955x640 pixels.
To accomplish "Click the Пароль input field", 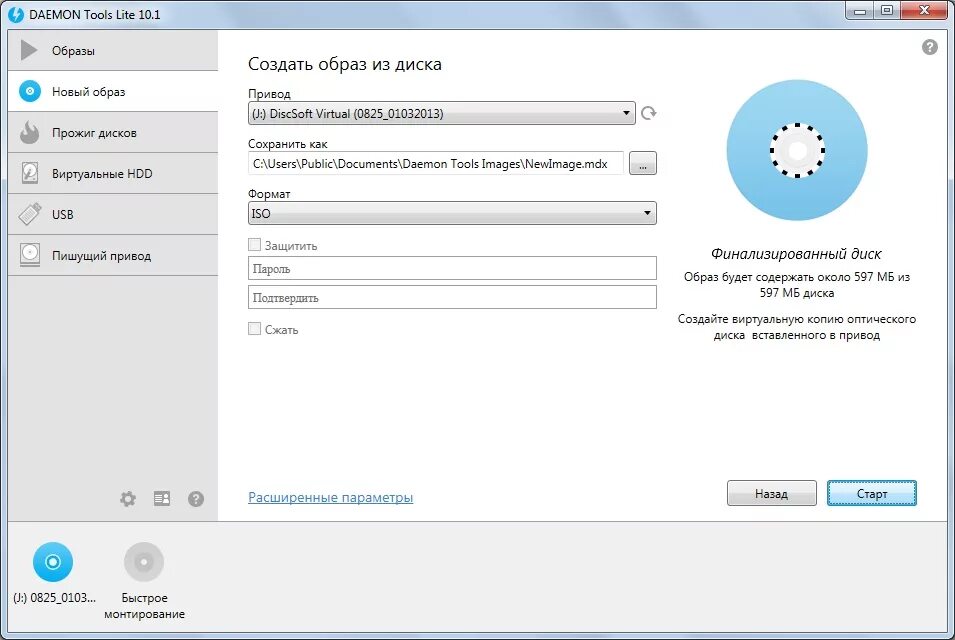I will click(452, 268).
